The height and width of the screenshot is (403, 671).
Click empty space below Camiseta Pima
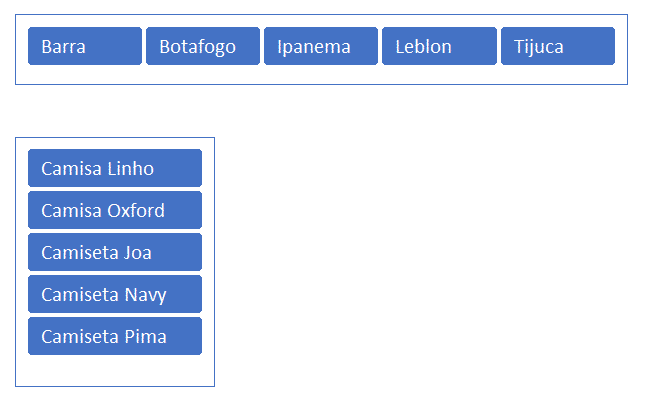tap(115, 370)
